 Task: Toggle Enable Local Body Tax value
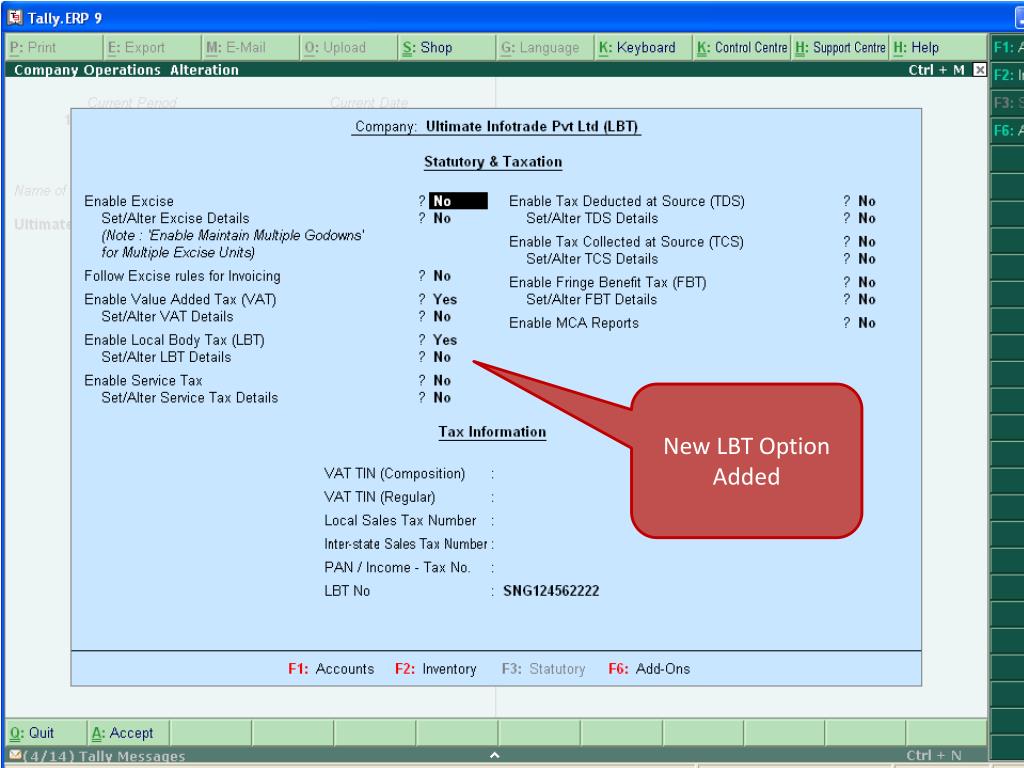tap(445, 340)
